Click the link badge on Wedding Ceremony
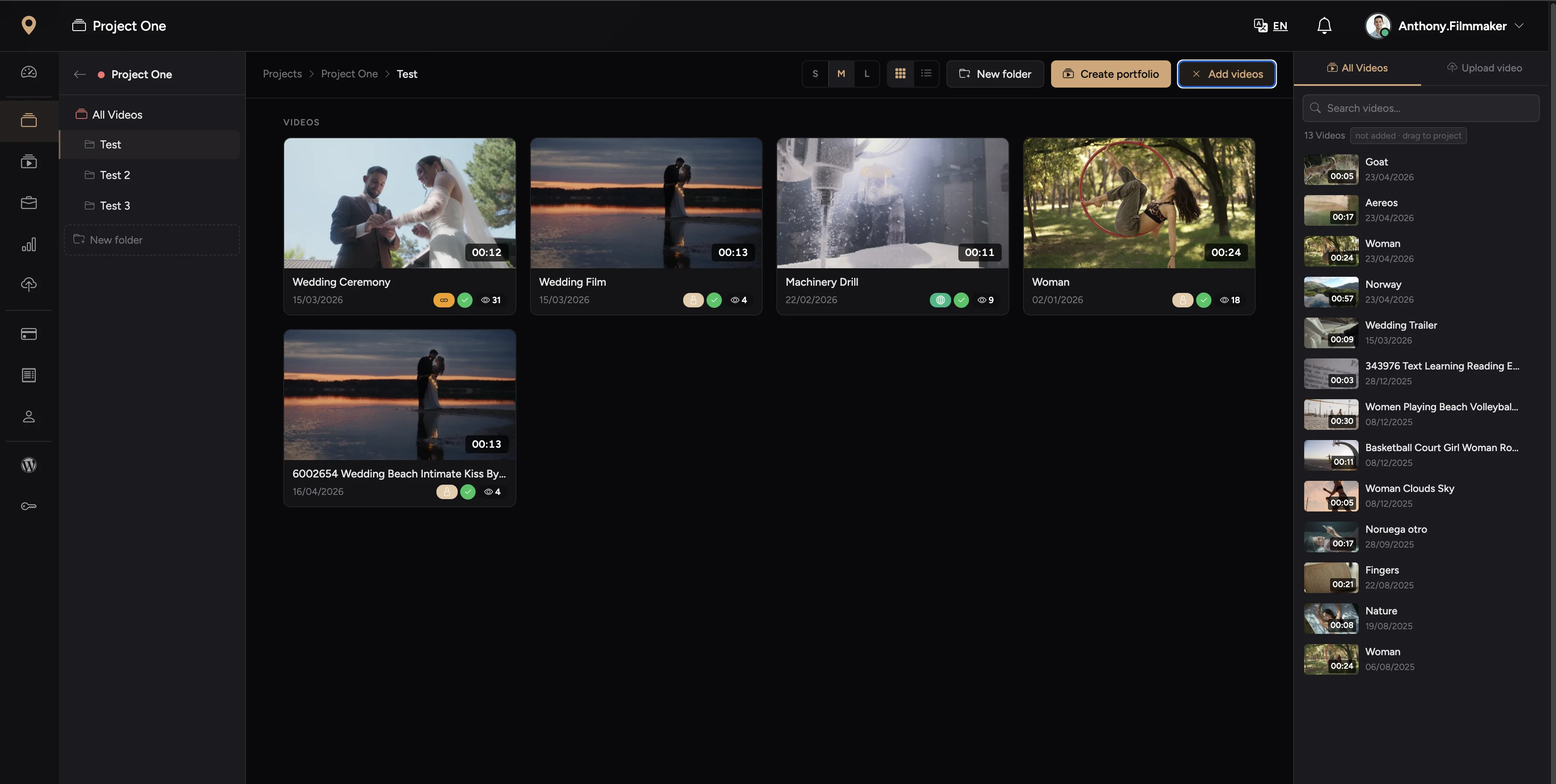The width and height of the screenshot is (1556, 784). (x=443, y=300)
